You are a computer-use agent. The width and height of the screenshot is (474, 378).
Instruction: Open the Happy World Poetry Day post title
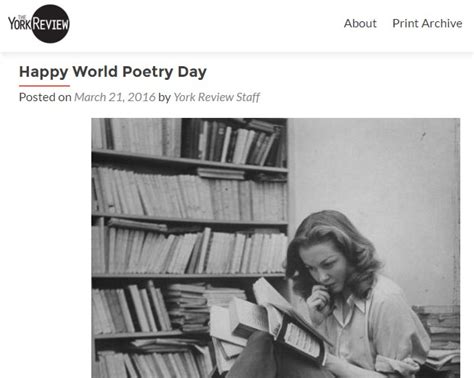coord(113,72)
